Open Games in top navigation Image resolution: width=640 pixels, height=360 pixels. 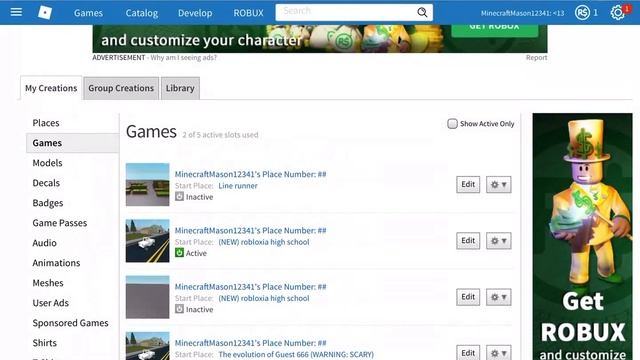pyautogui.click(x=88, y=13)
